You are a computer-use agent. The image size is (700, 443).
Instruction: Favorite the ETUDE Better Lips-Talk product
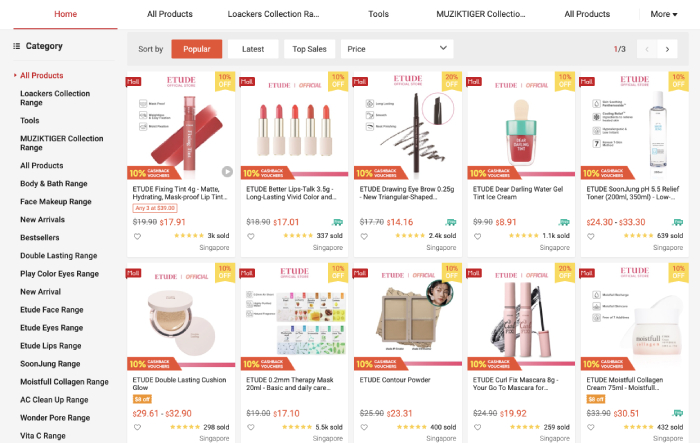click(x=251, y=236)
